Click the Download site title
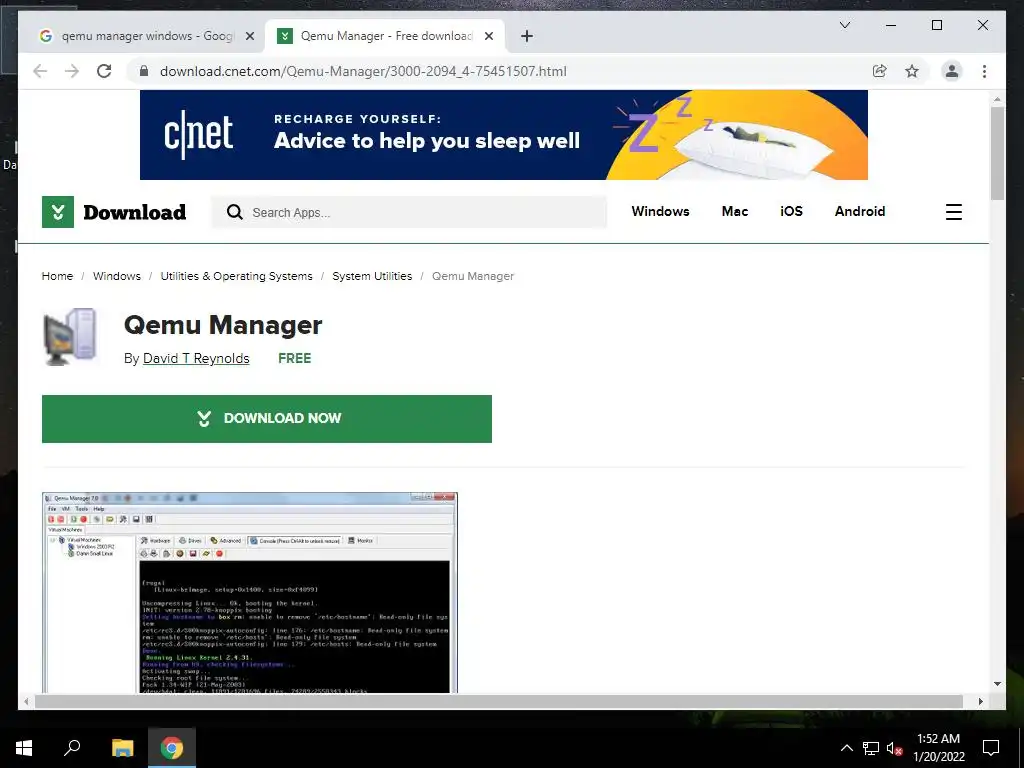Viewport: 1024px width, 768px height. click(135, 212)
